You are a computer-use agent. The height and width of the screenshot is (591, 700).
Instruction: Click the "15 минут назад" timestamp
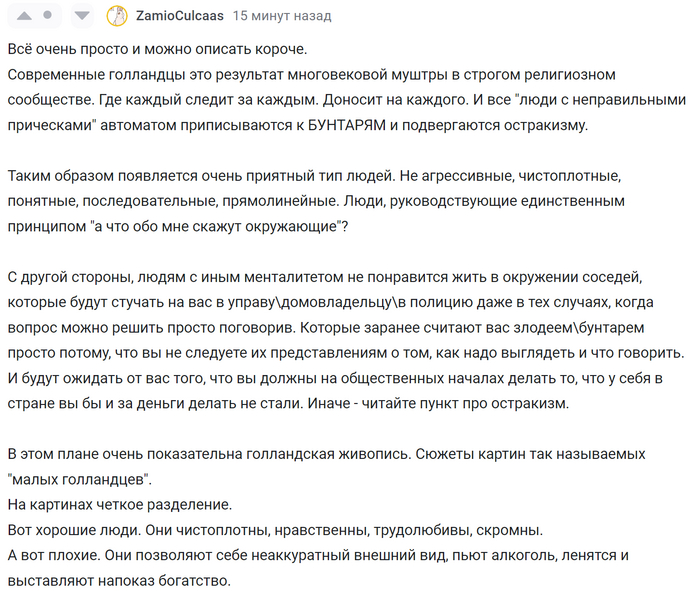[x=281, y=17]
